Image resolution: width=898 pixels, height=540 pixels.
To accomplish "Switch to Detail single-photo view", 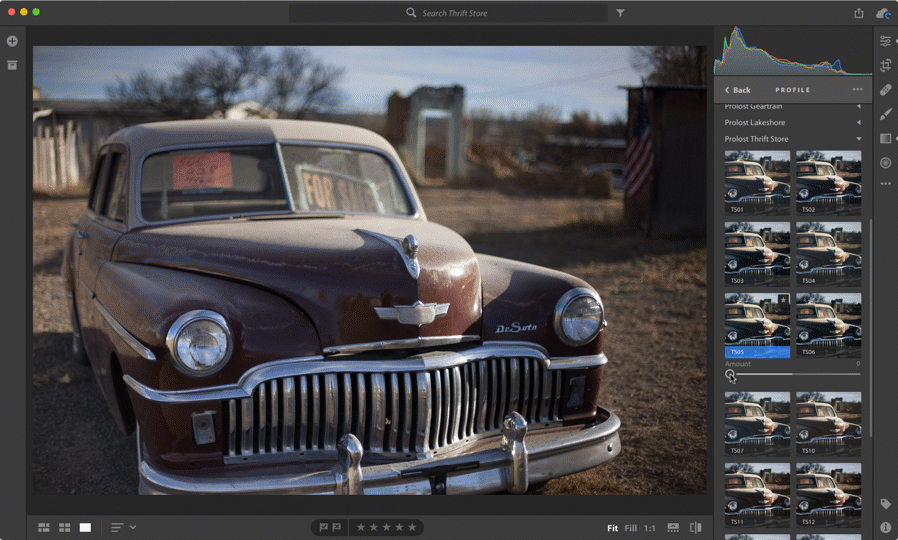I will point(85,527).
